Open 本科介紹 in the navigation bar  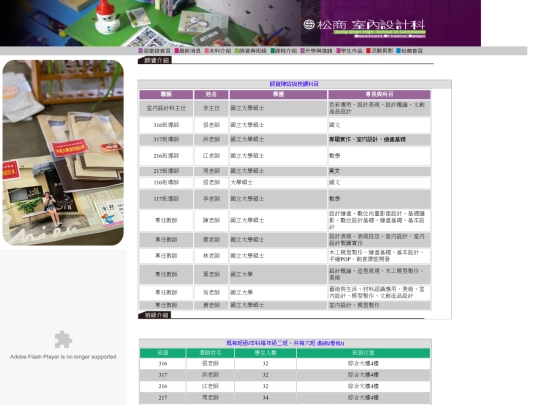218,51
